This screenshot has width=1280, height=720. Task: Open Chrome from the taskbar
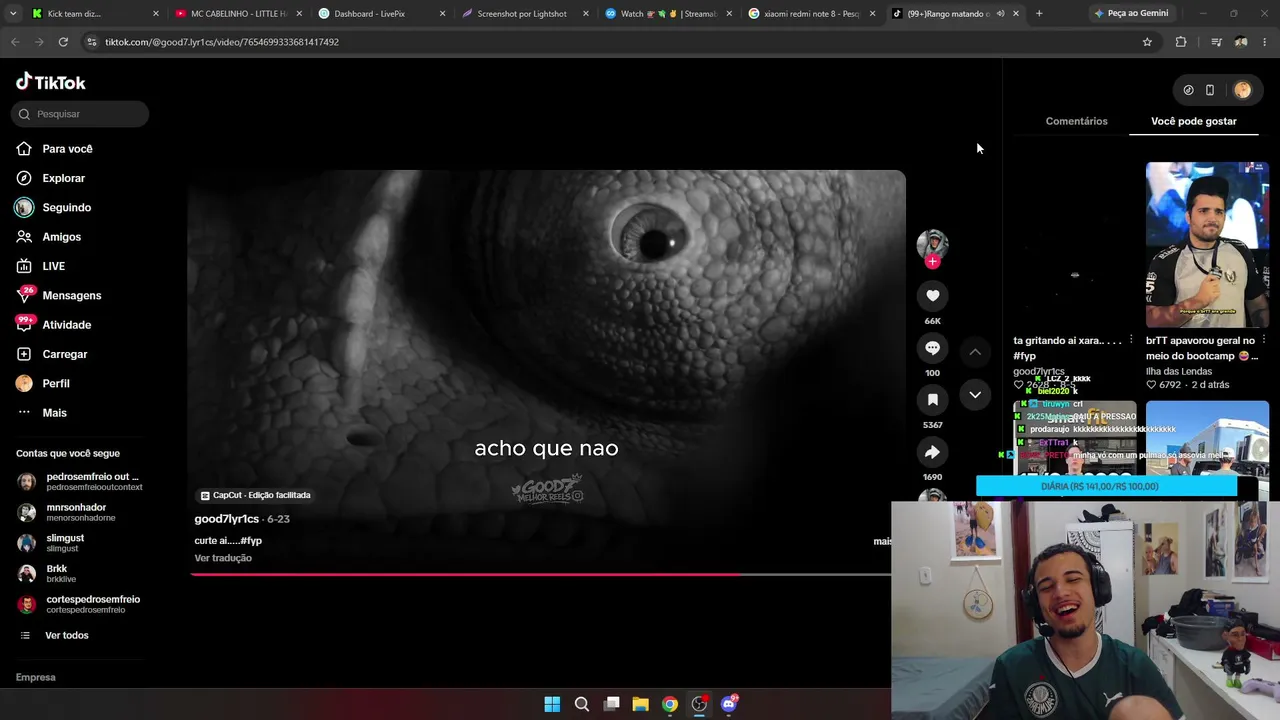[x=670, y=704]
